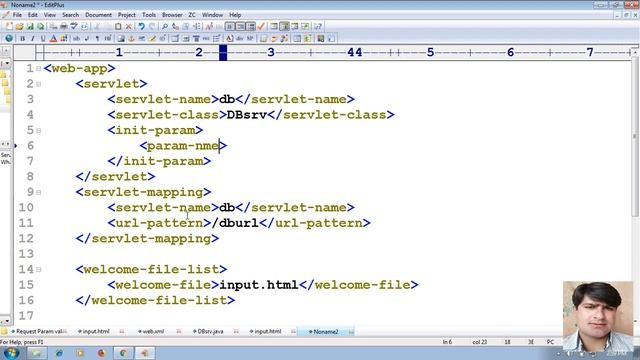The width and height of the screenshot is (640, 360).
Task: Click the red check mark toolbar icon
Action: [x=261, y=27]
